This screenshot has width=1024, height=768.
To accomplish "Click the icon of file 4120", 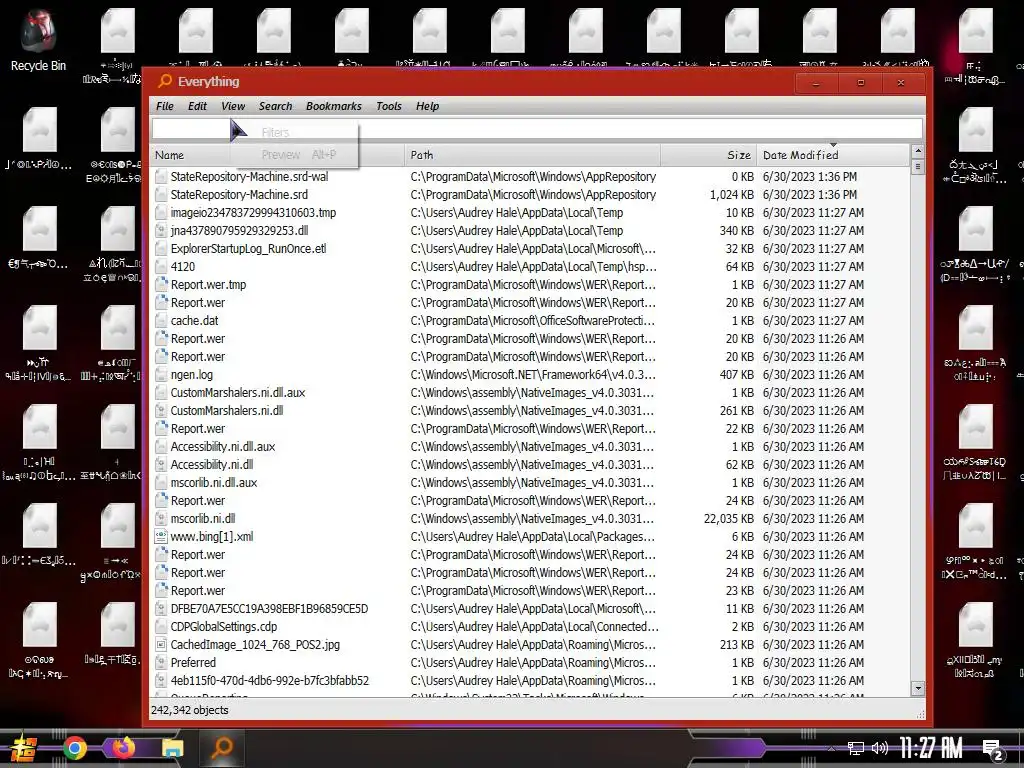I will click(161, 266).
